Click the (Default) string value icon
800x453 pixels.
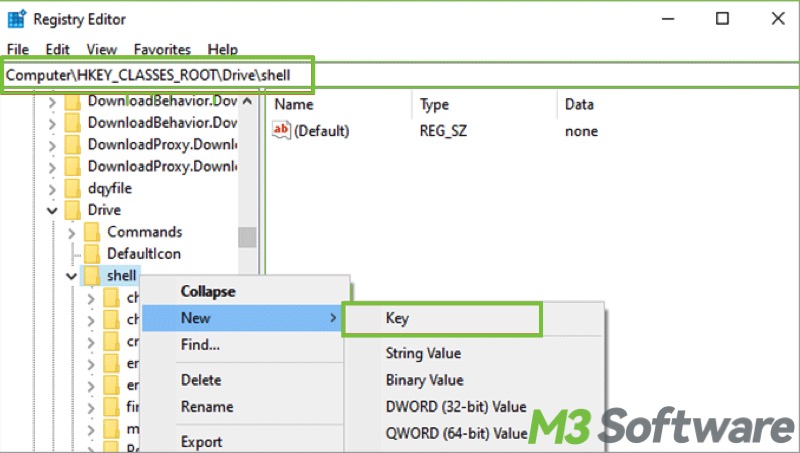[x=282, y=131]
